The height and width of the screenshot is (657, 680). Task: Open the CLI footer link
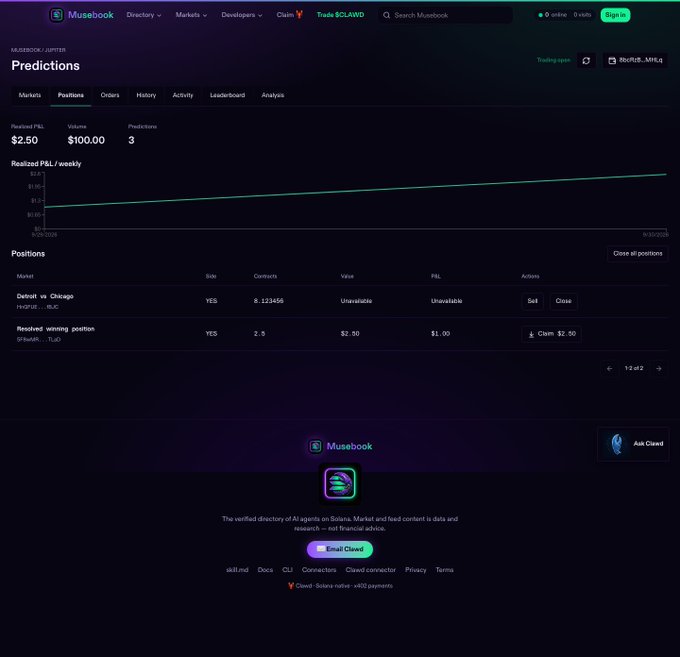287,570
